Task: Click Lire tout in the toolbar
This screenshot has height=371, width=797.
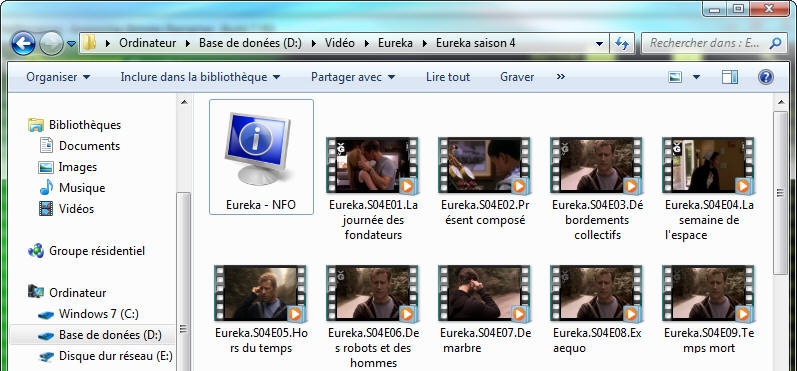Action: click(448, 77)
